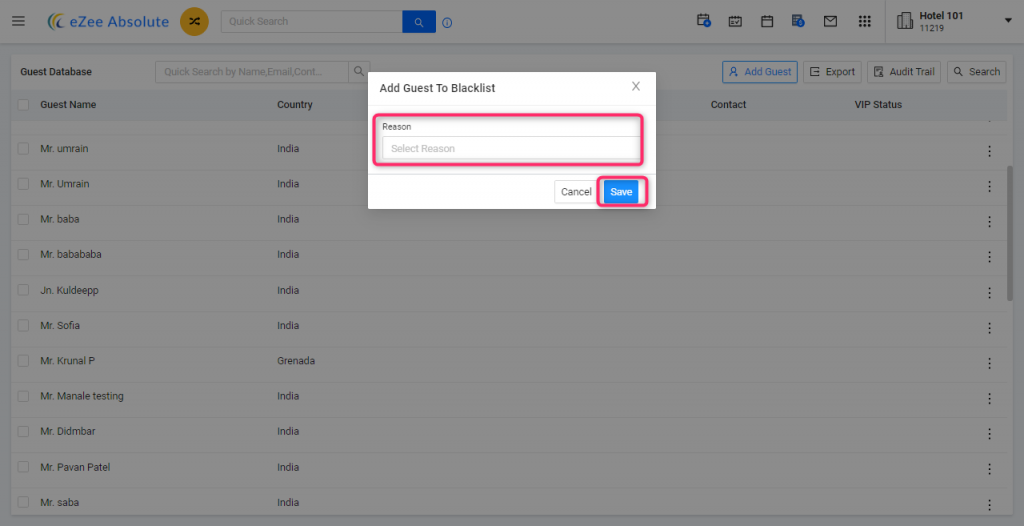The height and width of the screenshot is (526, 1024).
Task: Open the Select Reason dropdown
Action: point(511,148)
